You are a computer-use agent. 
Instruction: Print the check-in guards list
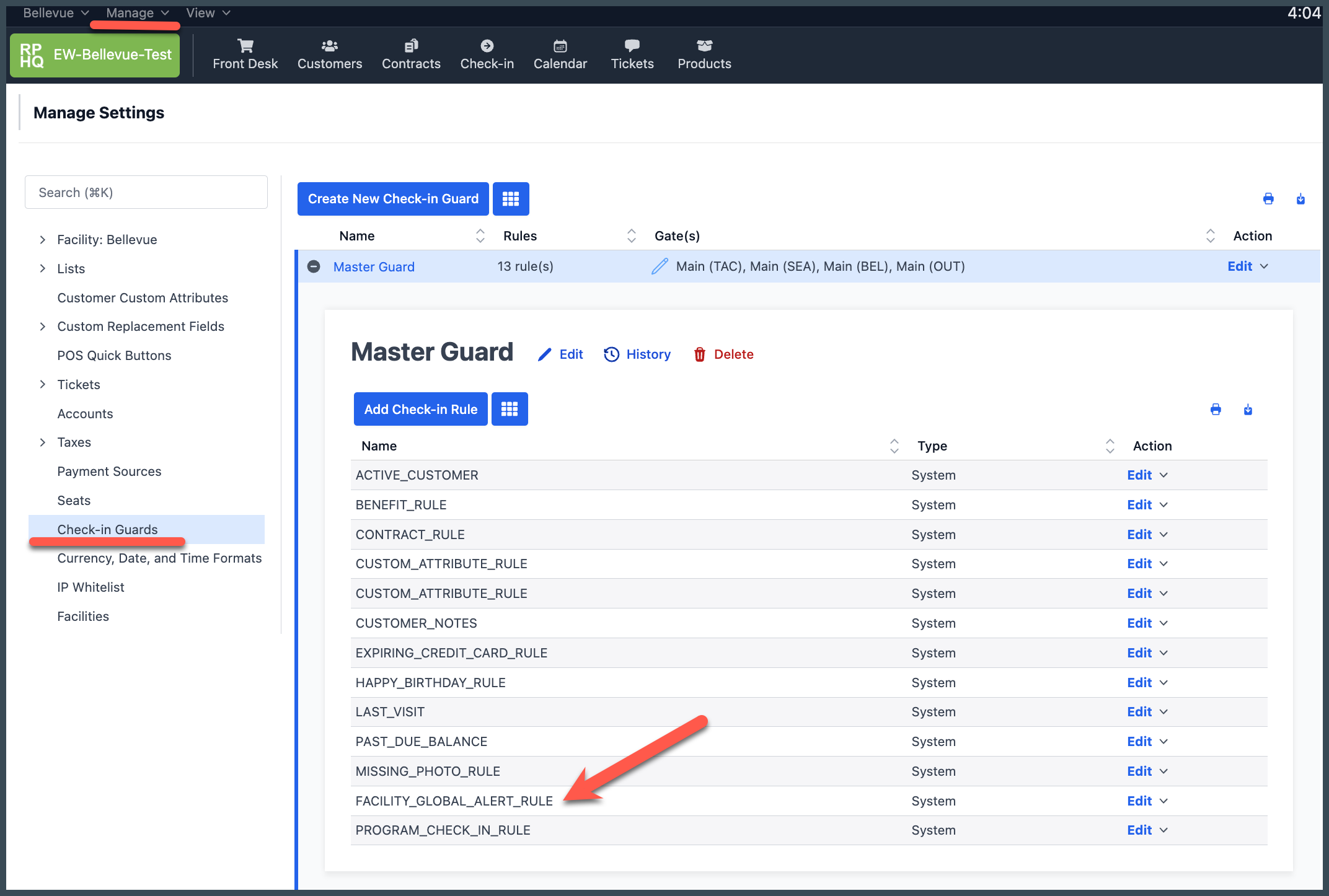(1268, 199)
